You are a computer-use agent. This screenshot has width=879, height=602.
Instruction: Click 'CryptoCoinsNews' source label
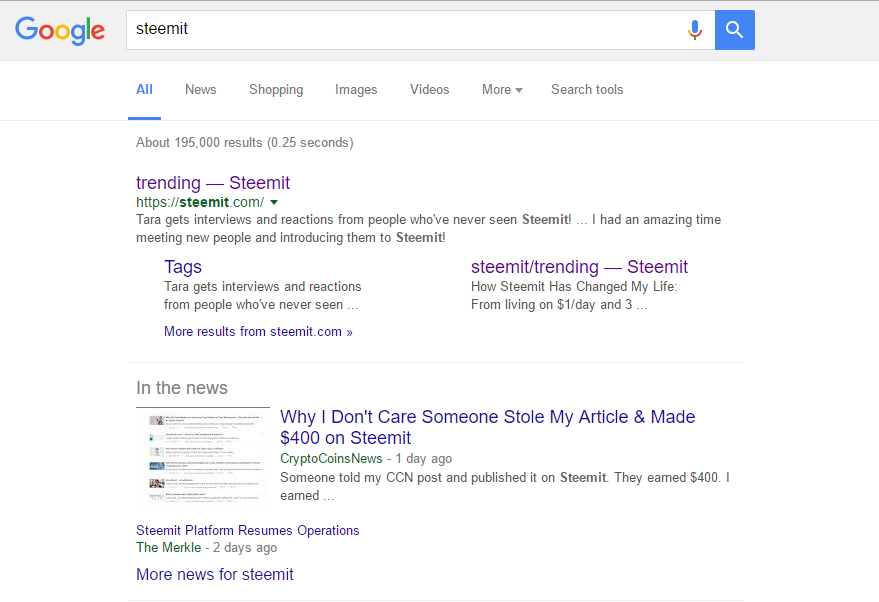click(x=331, y=459)
